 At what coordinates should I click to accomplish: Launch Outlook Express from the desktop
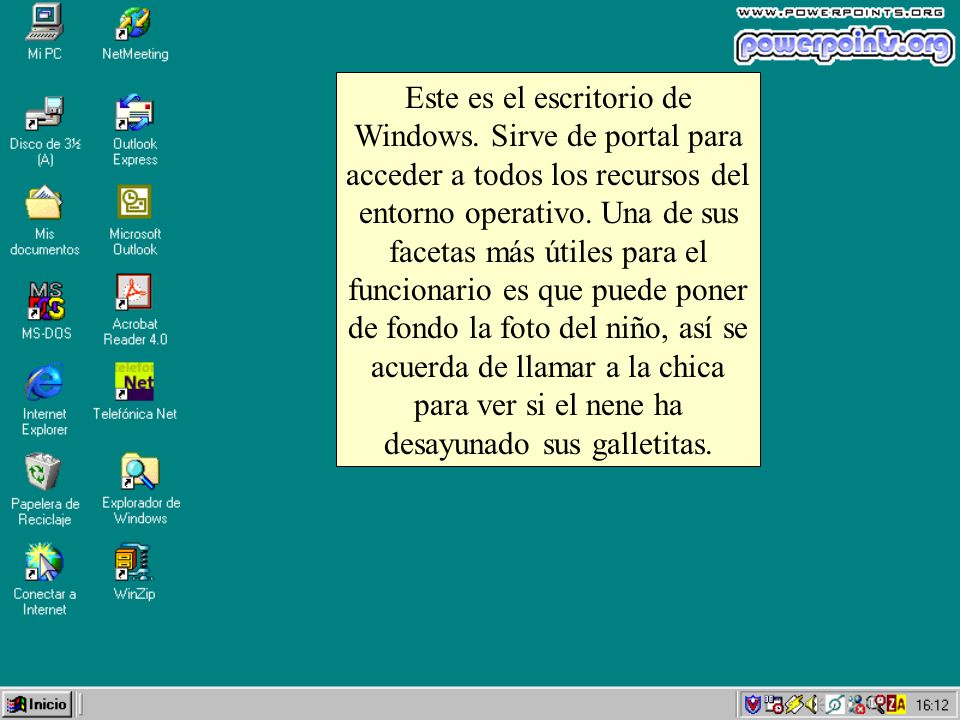click(x=135, y=130)
